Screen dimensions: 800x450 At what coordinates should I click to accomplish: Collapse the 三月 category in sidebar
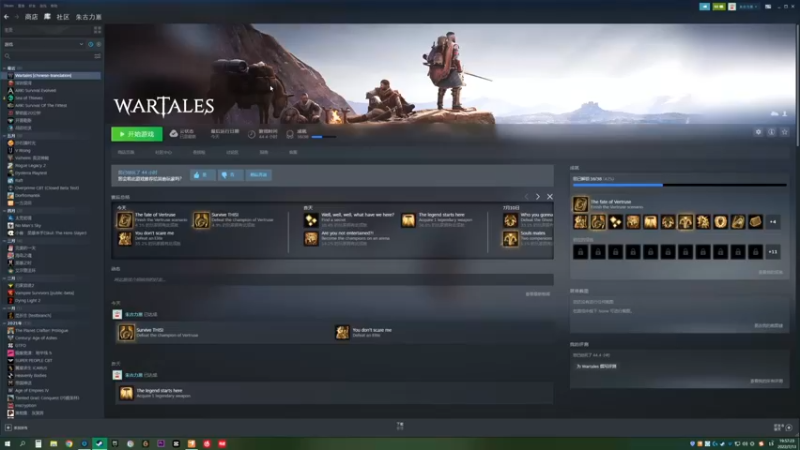5,240
